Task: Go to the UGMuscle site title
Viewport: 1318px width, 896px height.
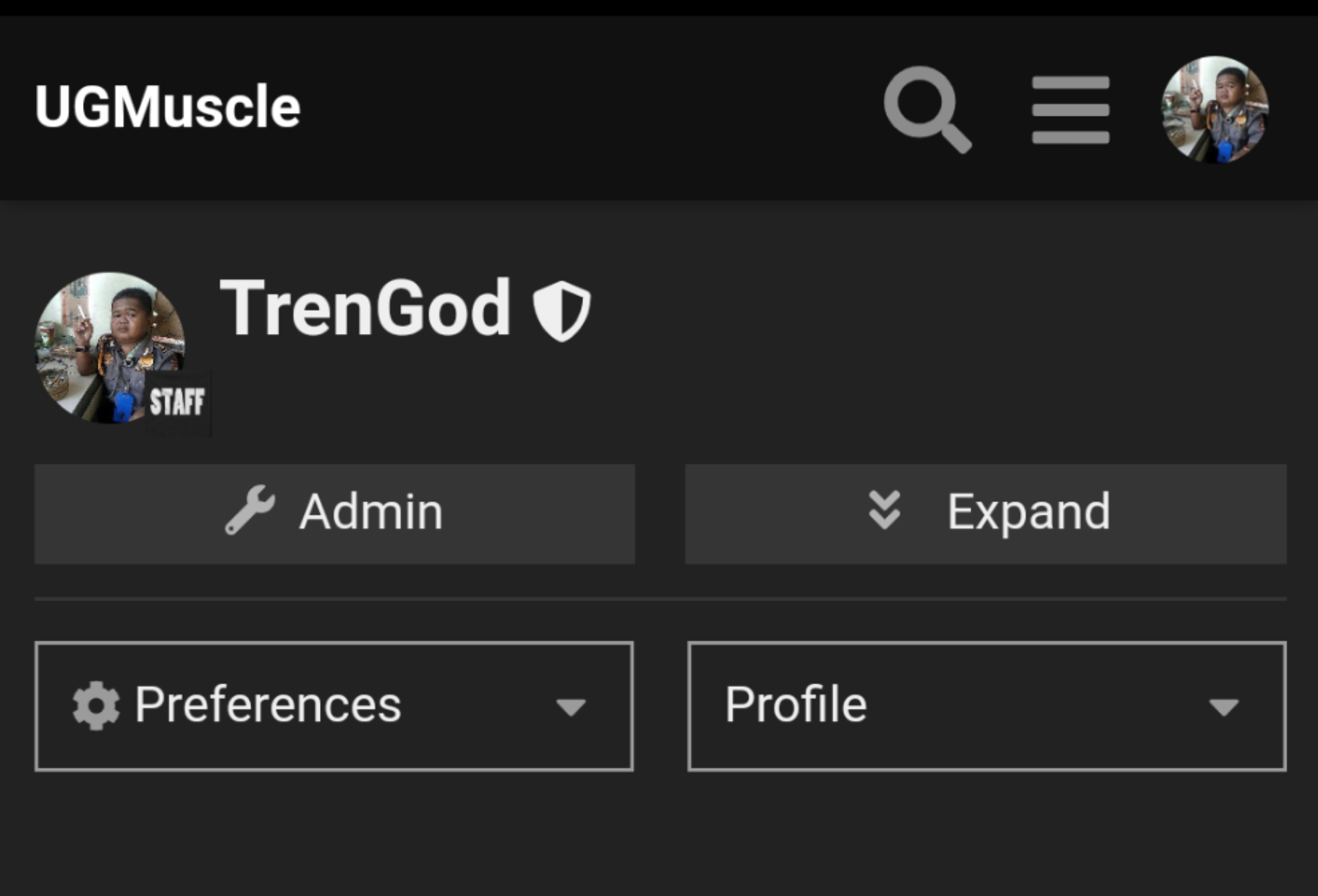Action: 167,107
